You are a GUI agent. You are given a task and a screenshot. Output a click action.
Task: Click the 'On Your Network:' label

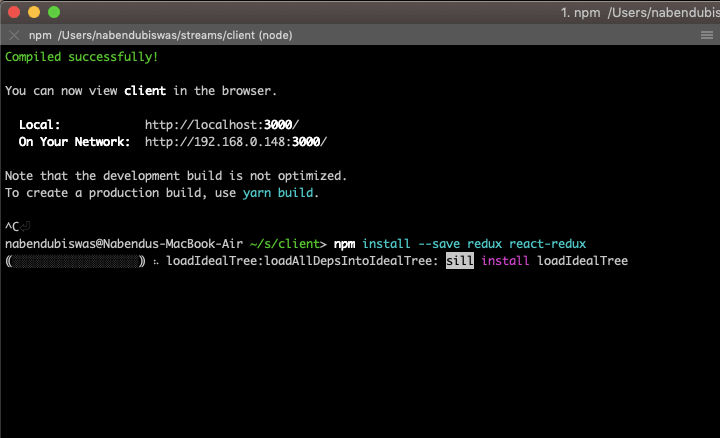[74, 142]
